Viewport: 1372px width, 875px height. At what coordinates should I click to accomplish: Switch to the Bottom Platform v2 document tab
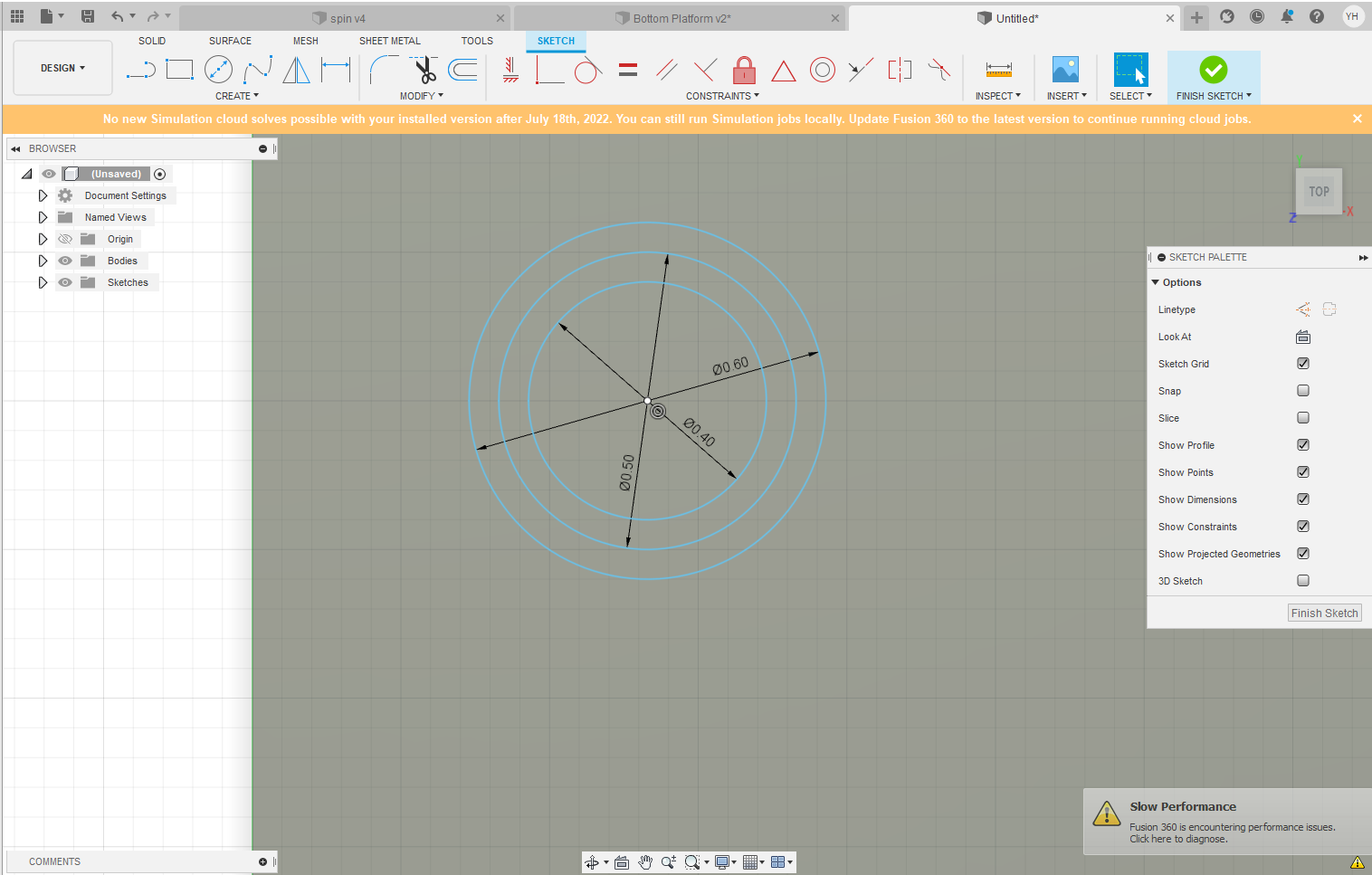coord(681,18)
